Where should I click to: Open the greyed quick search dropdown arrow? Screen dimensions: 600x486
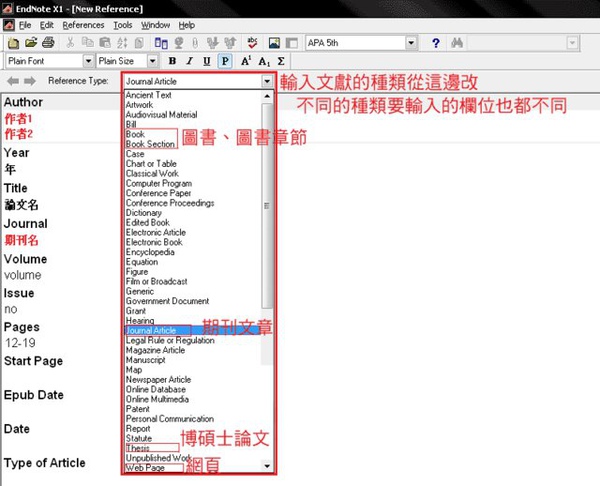pyautogui.click(x=572, y=43)
